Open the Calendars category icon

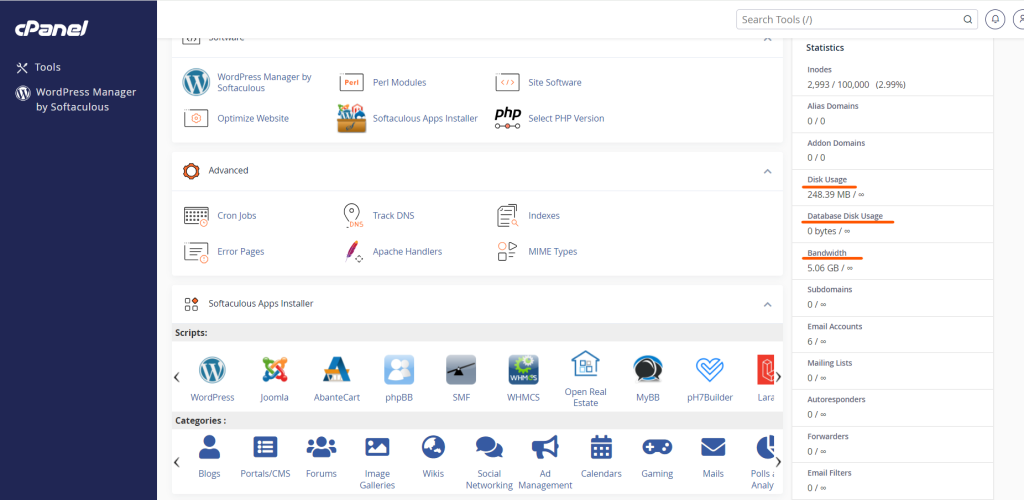tap(601, 447)
